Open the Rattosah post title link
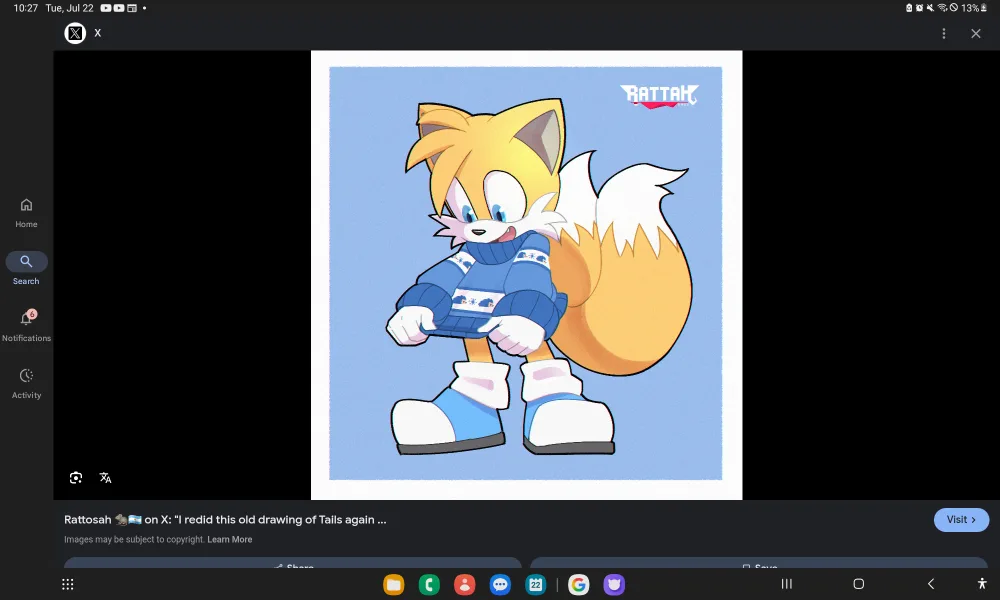1000x600 pixels. (x=225, y=520)
